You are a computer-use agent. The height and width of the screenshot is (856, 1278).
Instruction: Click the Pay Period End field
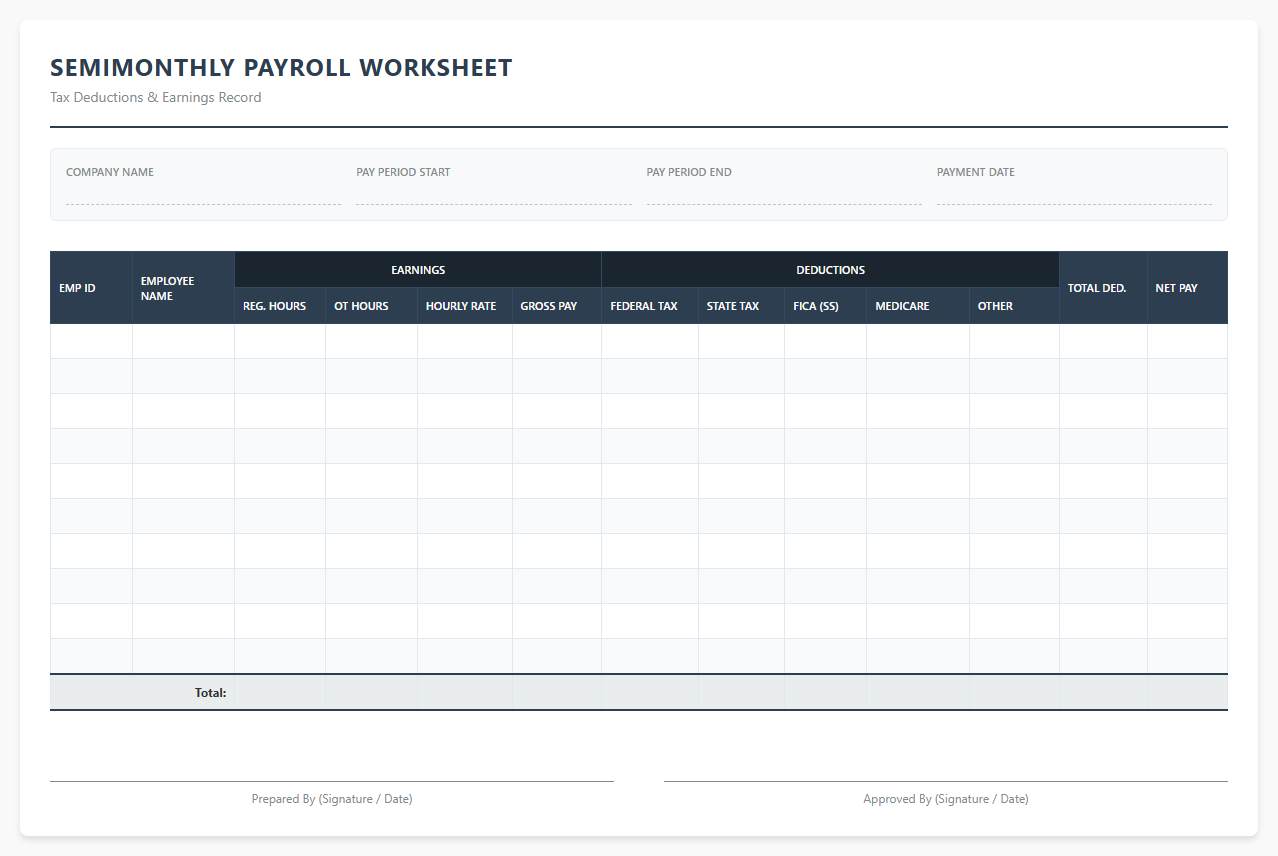784,195
